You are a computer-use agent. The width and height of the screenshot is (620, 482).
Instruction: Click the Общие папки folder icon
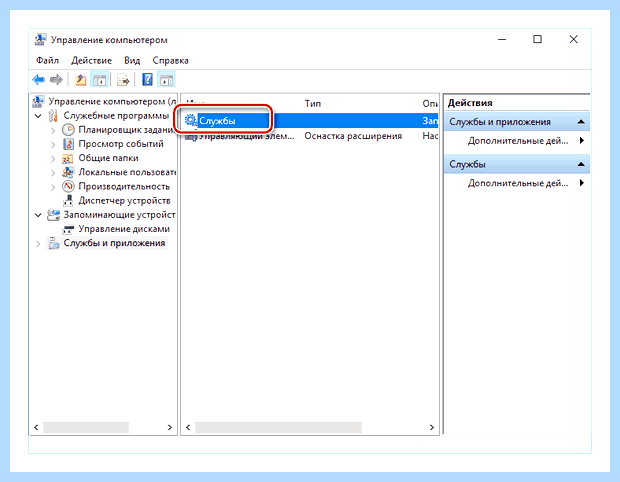(x=68, y=158)
